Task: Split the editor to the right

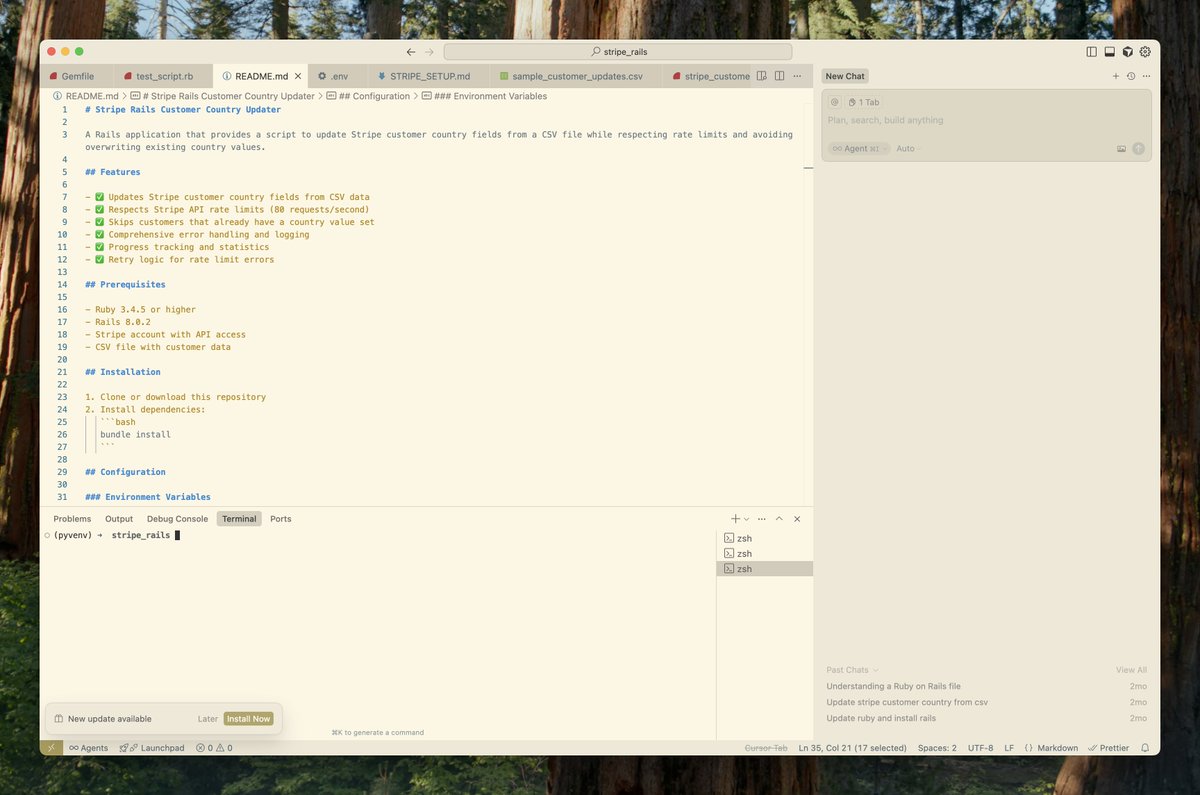Action: (x=779, y=76)
